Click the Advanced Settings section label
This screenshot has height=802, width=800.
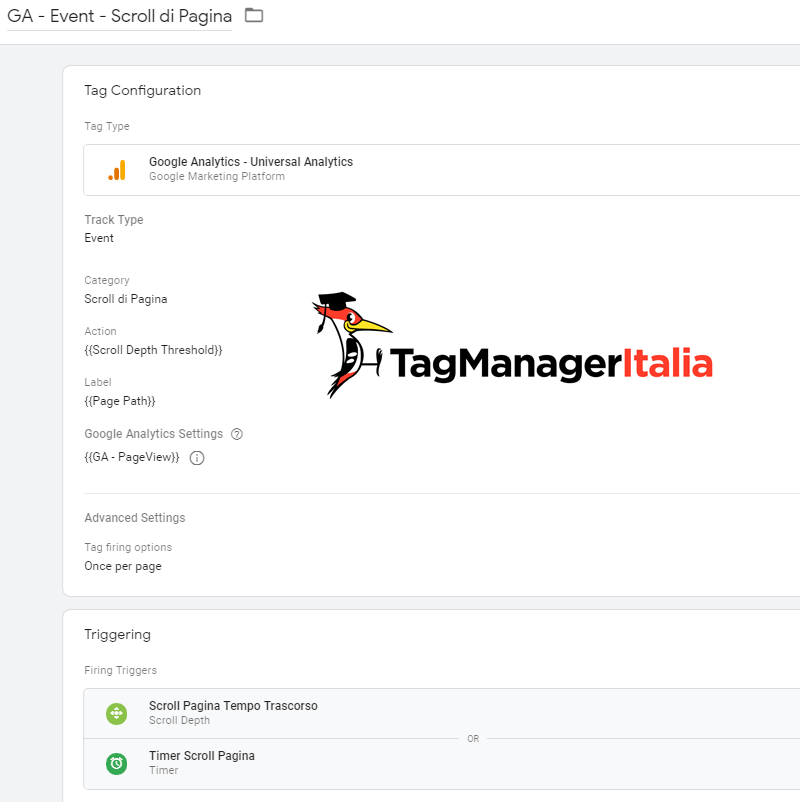[x=135, y=518]
